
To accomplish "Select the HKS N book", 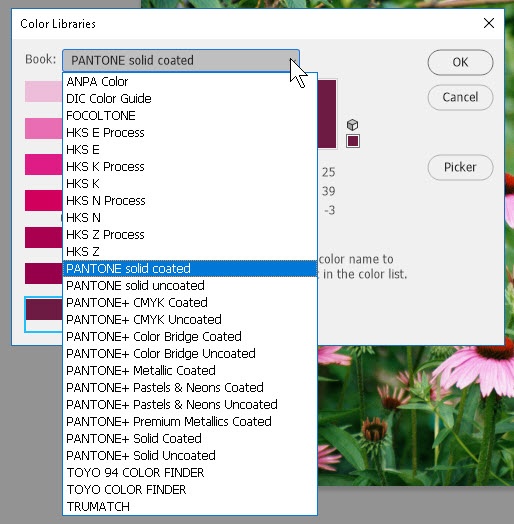I will 190,218.
